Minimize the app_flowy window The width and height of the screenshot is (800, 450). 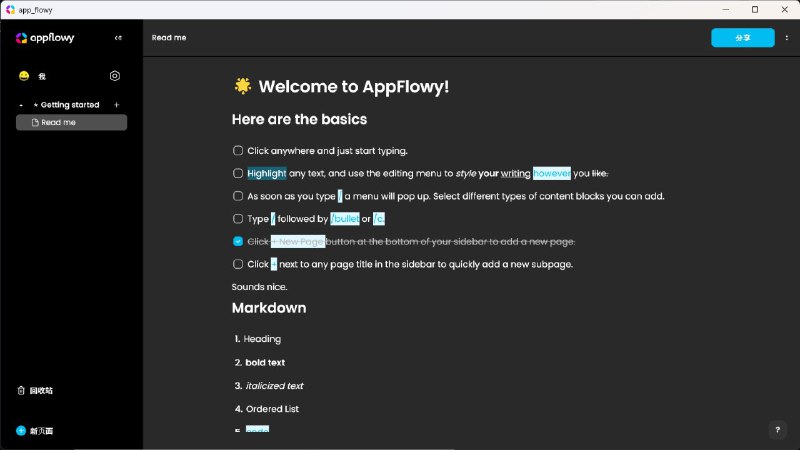tap(726, 10)
